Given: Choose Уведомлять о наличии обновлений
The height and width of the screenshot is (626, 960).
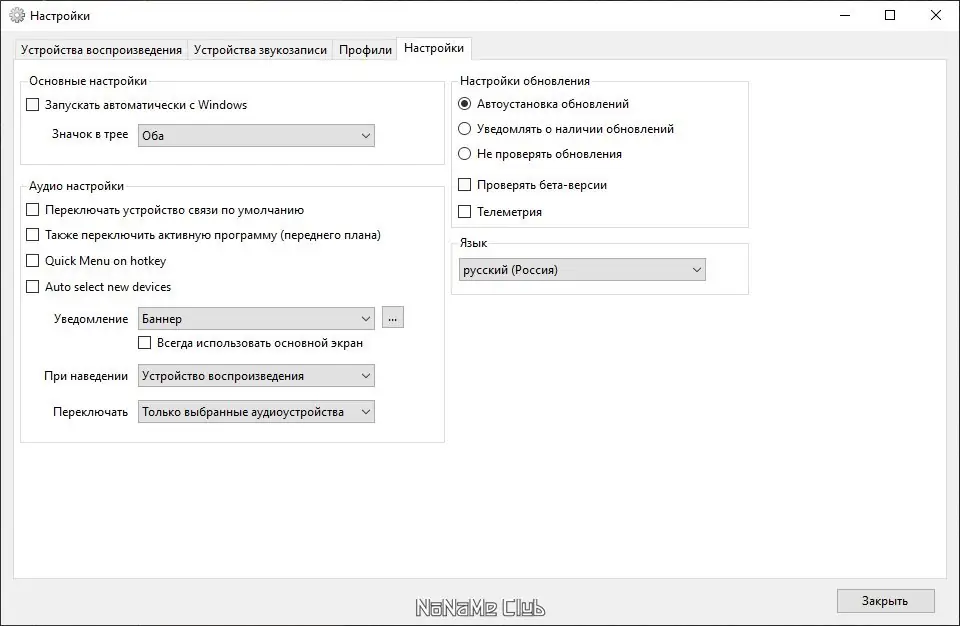Looking at the screenshot, I should (465, 129).
